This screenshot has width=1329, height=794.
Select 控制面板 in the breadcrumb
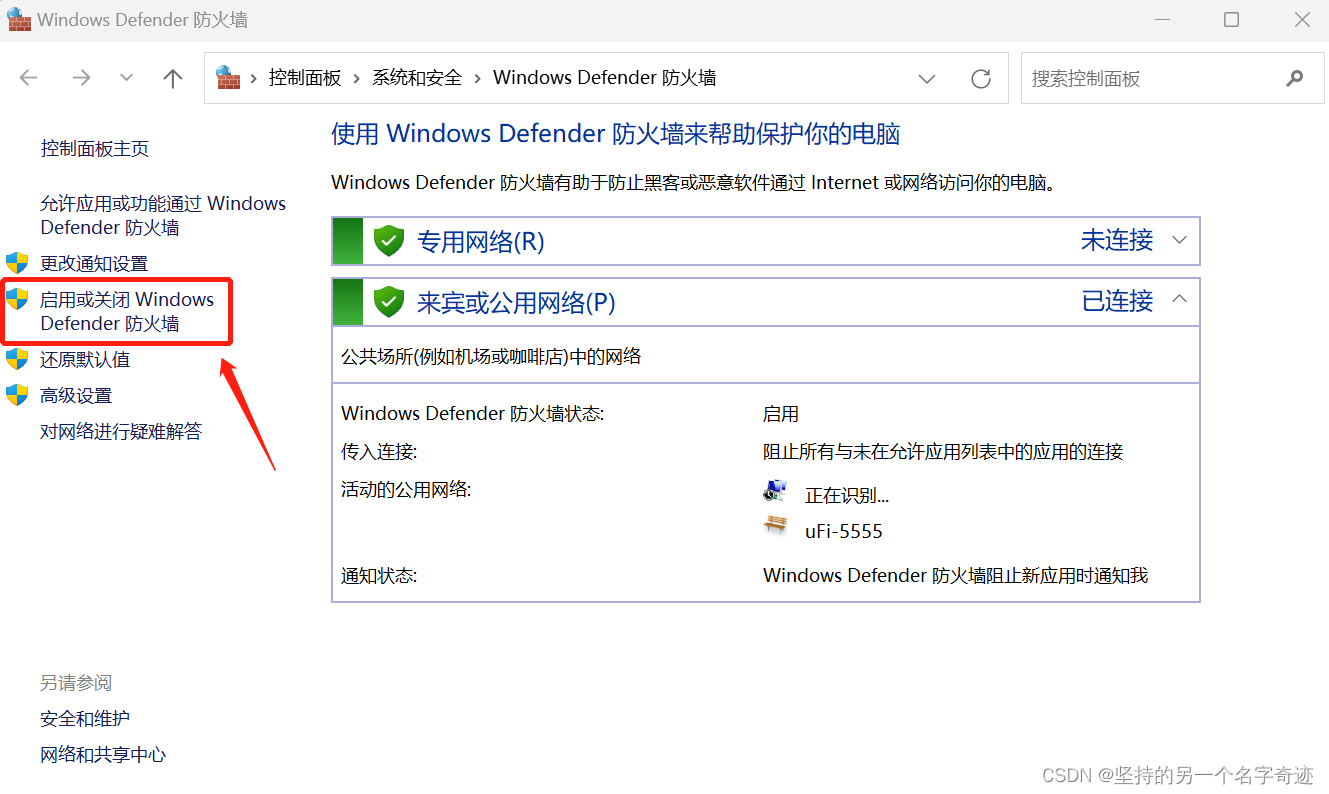click(305, 78)
